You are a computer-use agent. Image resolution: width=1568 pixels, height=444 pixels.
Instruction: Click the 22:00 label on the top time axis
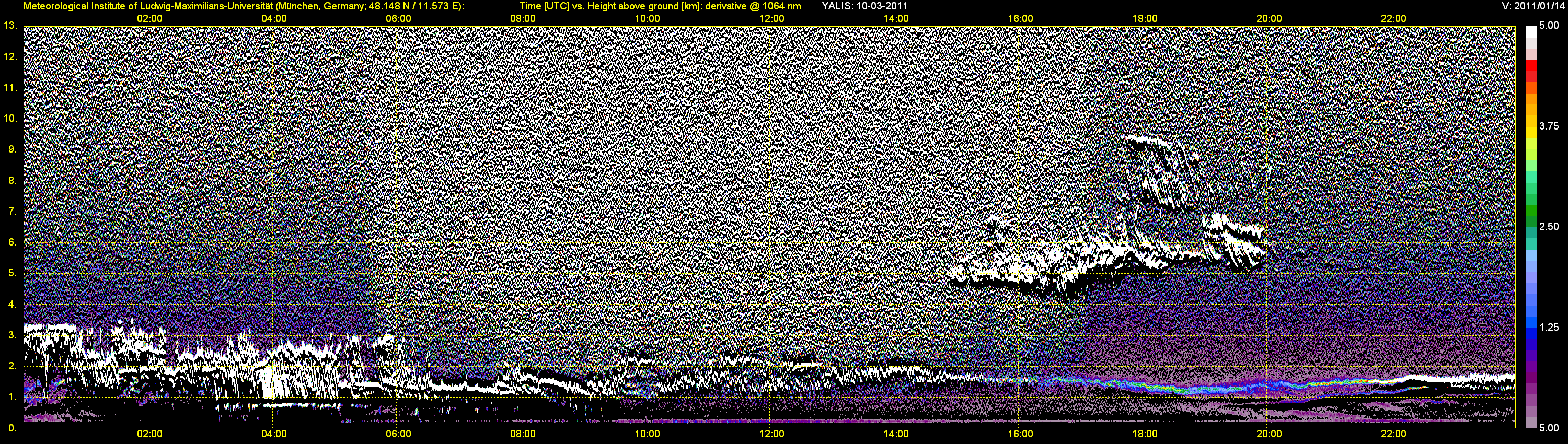pos(1393,18)
